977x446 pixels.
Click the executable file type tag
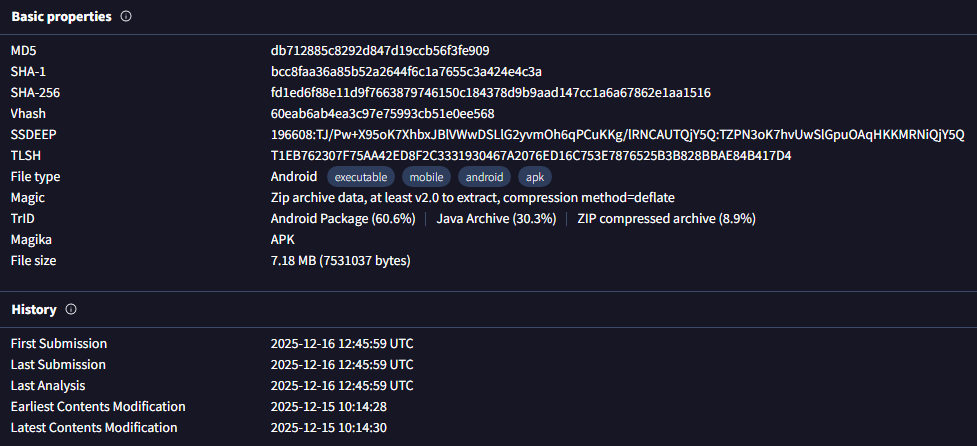click(361, 177)
